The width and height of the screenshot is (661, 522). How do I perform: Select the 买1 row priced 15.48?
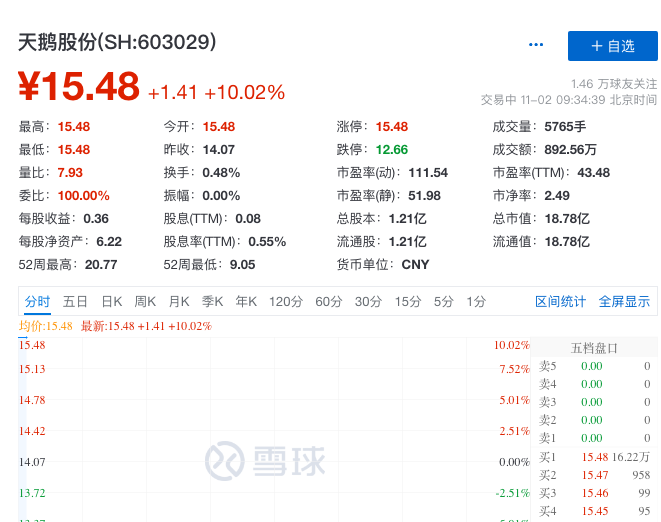(x=594, y=457)
